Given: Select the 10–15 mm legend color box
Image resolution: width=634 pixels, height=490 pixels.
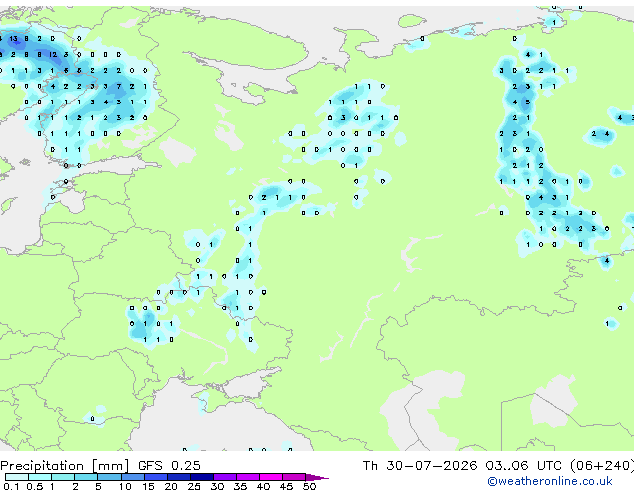Looking at the screenshot, I should 133,477.
